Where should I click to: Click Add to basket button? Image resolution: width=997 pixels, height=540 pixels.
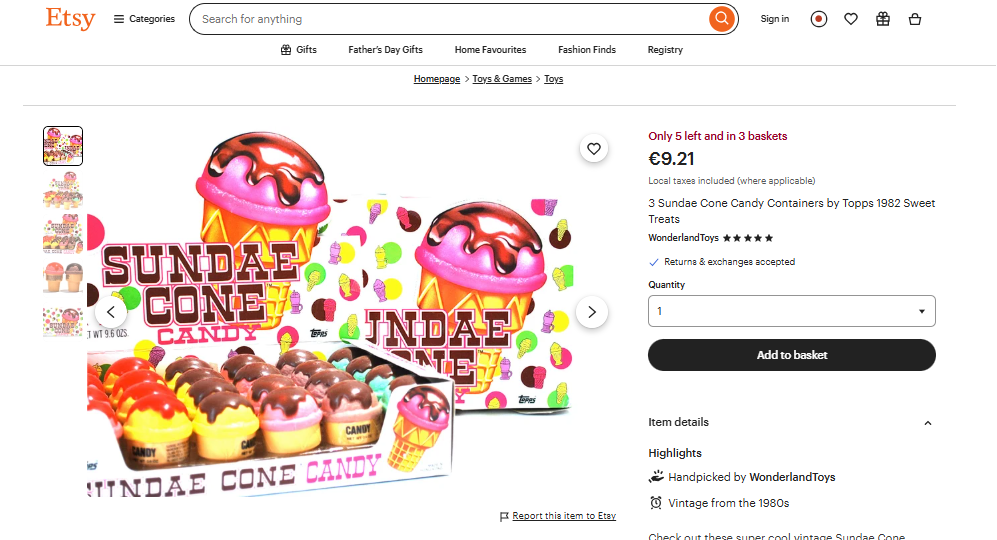click(791, 355)
